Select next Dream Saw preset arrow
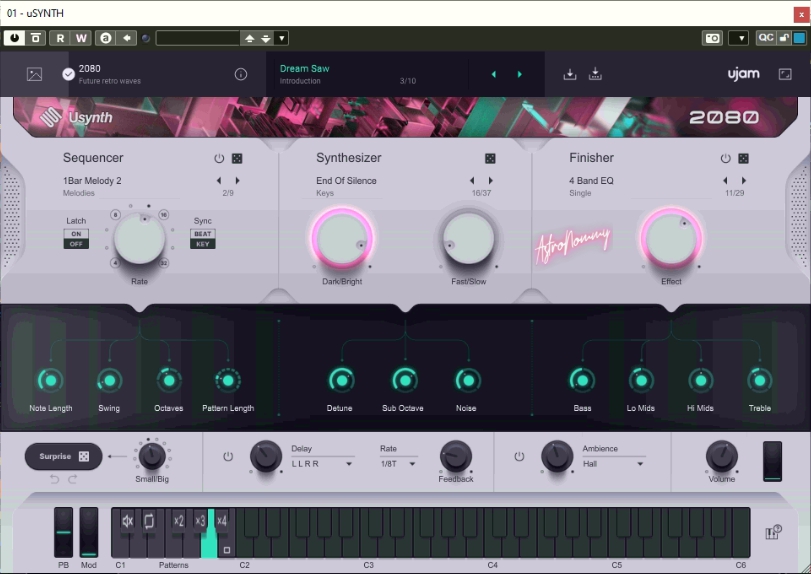811x574 pixels. [x=519, y=75]
